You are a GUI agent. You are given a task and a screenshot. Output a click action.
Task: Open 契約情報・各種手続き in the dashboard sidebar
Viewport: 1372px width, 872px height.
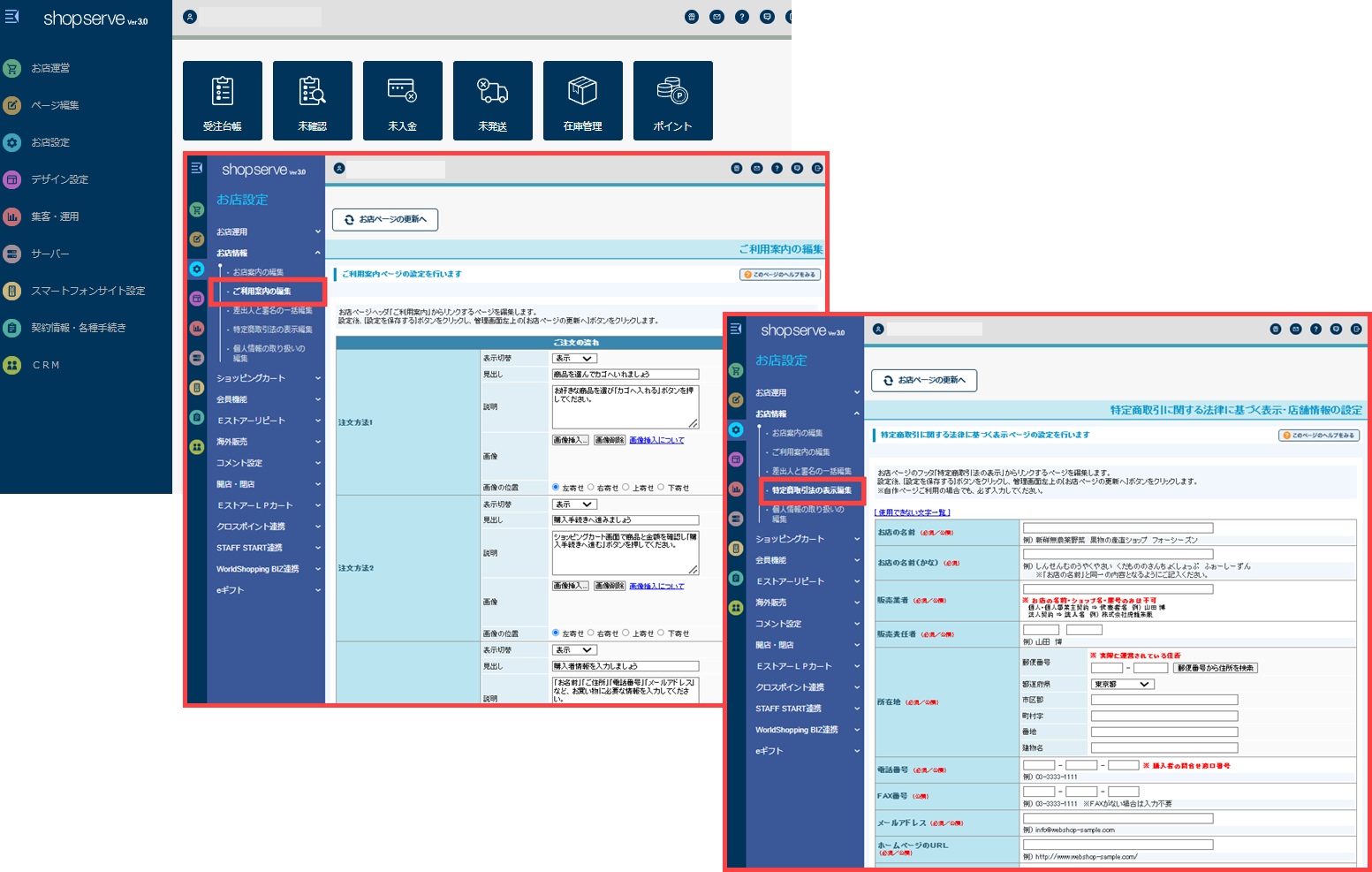pyautogui.click(x=79, y=328)
